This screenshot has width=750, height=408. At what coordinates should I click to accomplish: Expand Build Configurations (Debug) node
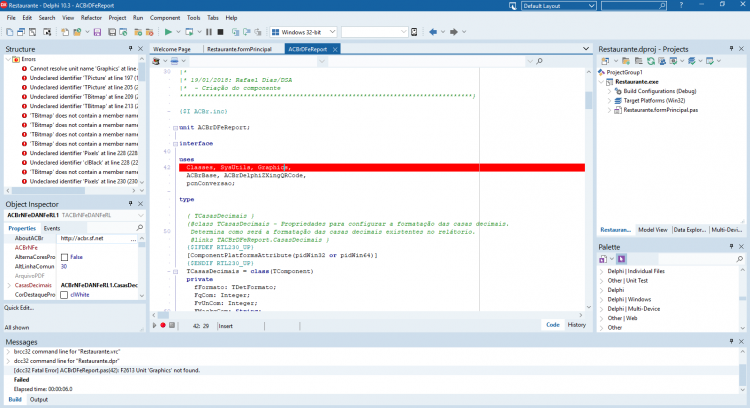(609, 91)
